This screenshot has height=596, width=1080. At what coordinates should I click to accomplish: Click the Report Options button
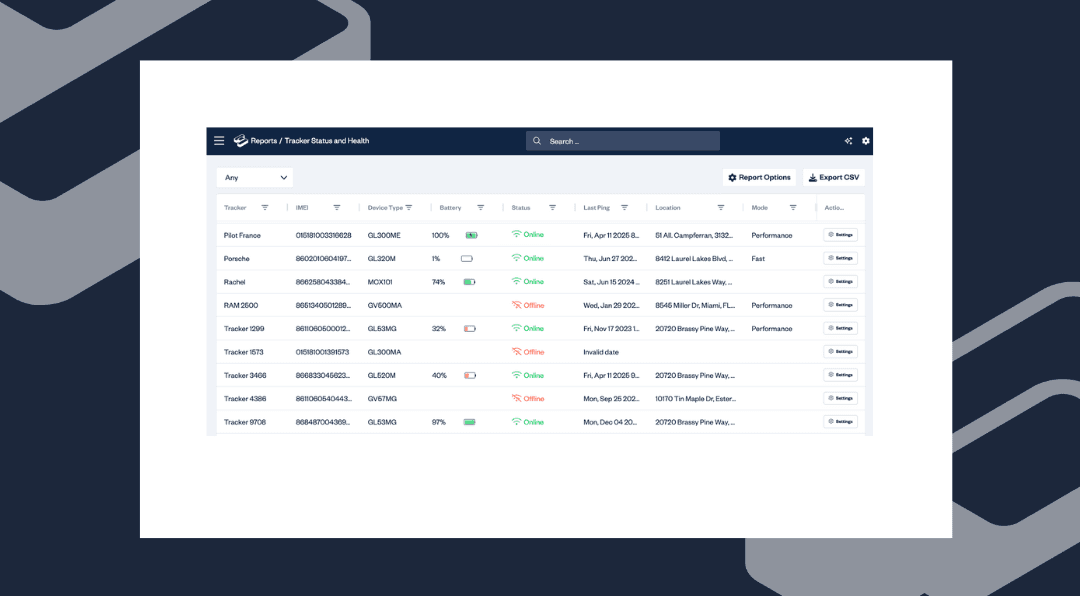759,178
